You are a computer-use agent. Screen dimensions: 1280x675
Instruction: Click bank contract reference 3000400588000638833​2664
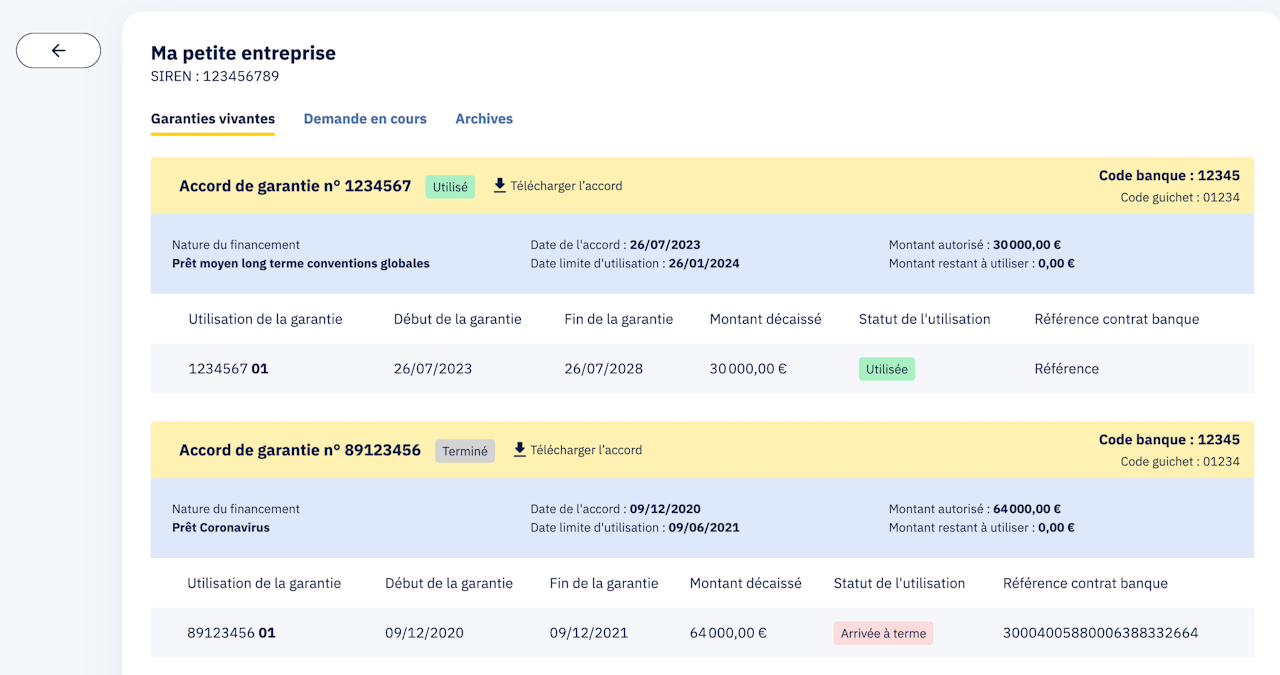tap(1100, 633)
